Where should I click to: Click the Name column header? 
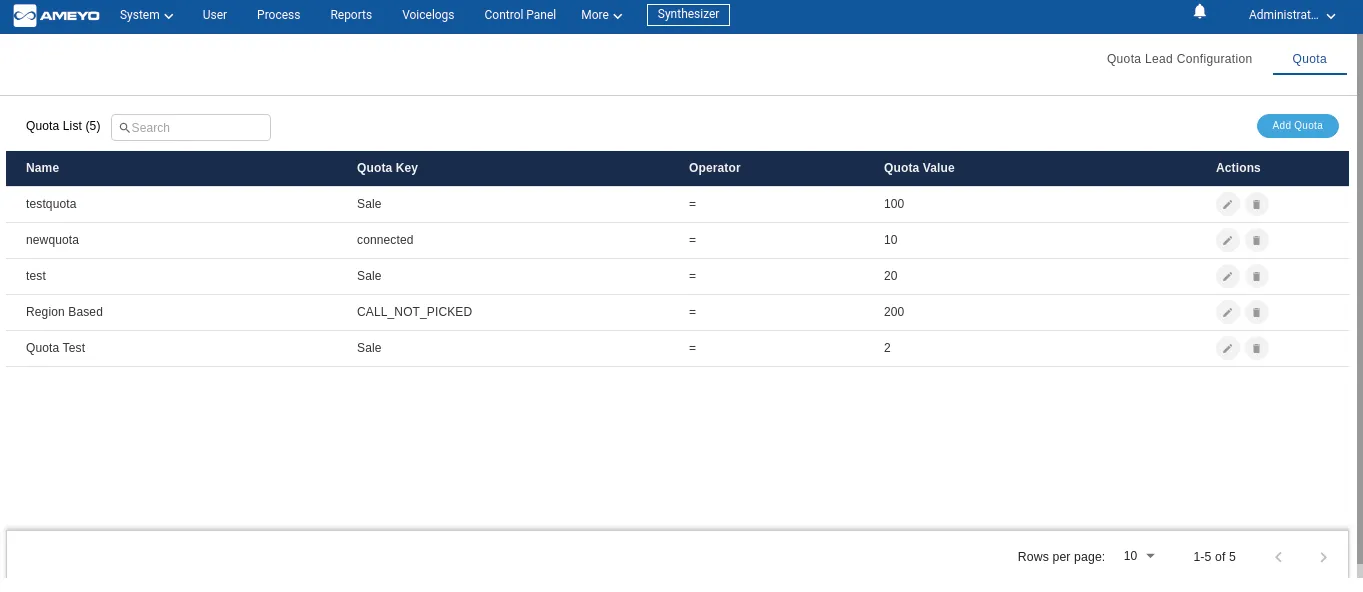42,168
